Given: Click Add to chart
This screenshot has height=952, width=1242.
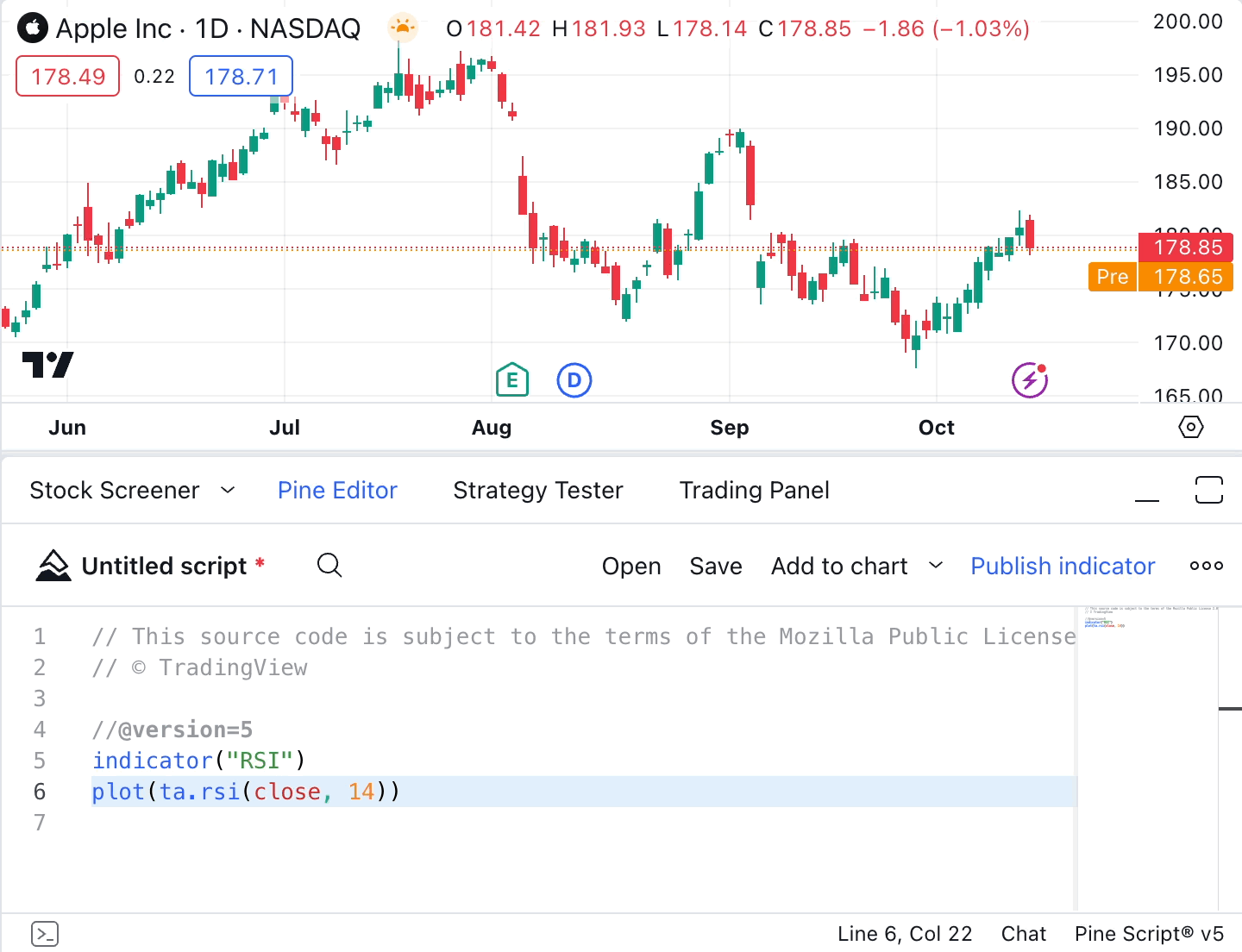Looking at the screenshot, I should coord(839,566).
